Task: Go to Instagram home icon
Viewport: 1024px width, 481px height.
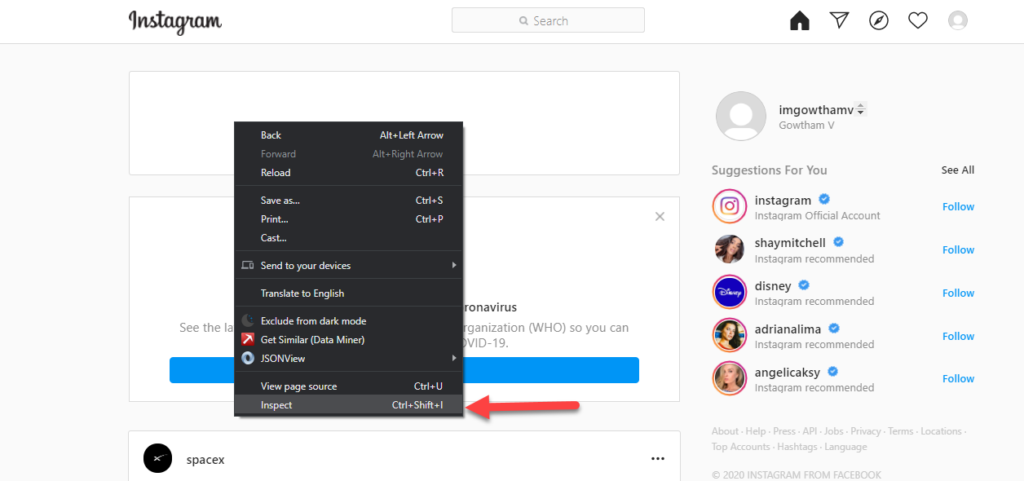Action: [x=799, y=21]
